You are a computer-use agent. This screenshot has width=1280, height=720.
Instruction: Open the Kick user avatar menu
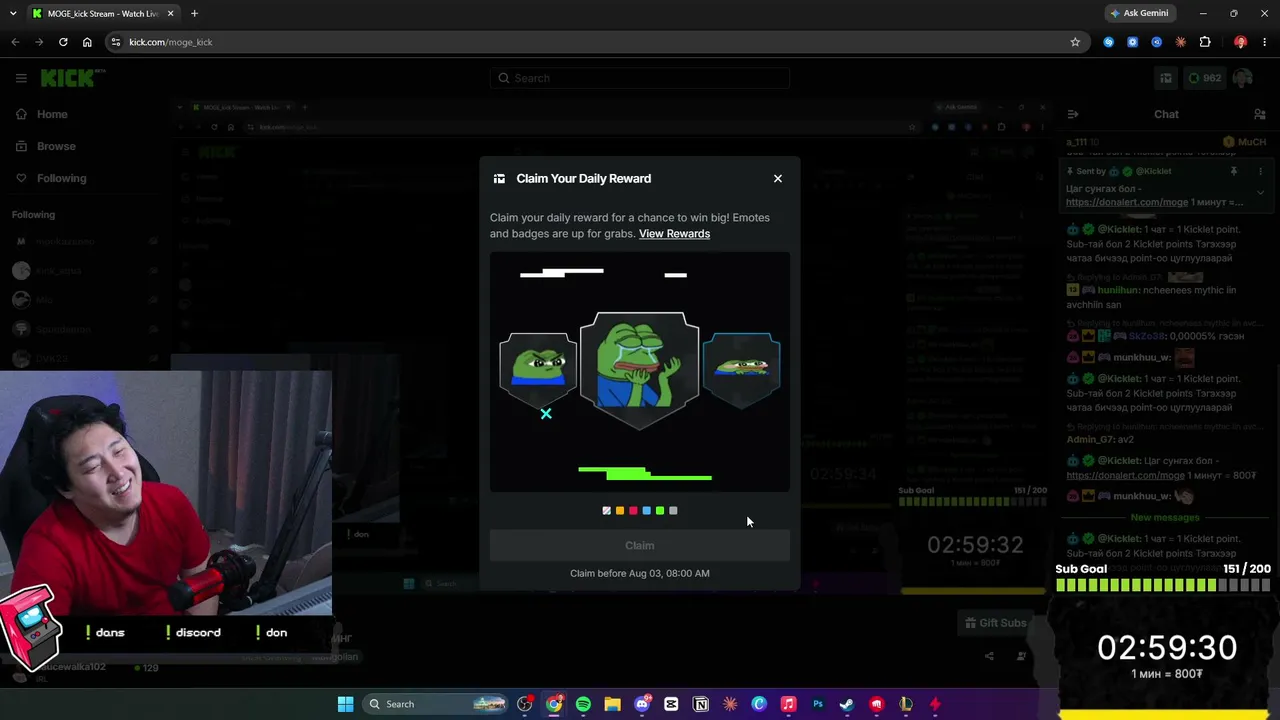click(1243, 78)
